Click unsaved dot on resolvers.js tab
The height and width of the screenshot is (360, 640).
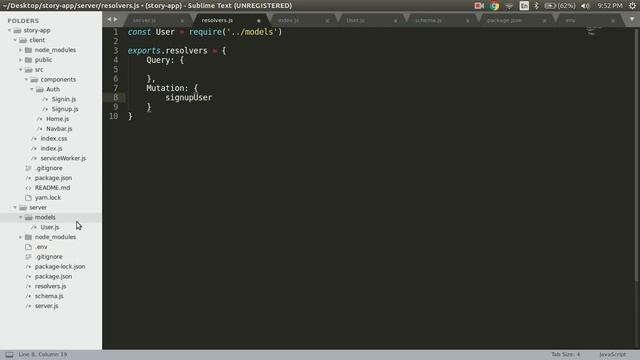click(258, 20)
